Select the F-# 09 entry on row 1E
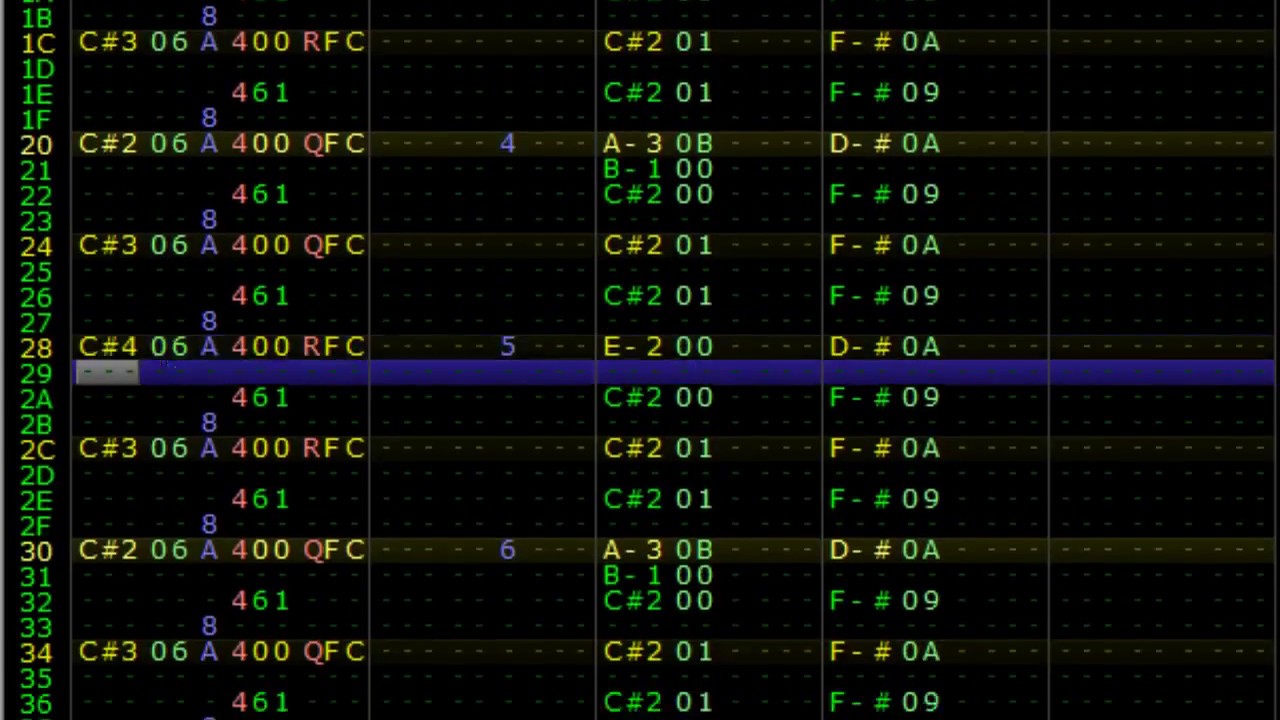 pyautogui.click(x=884, y=93)
